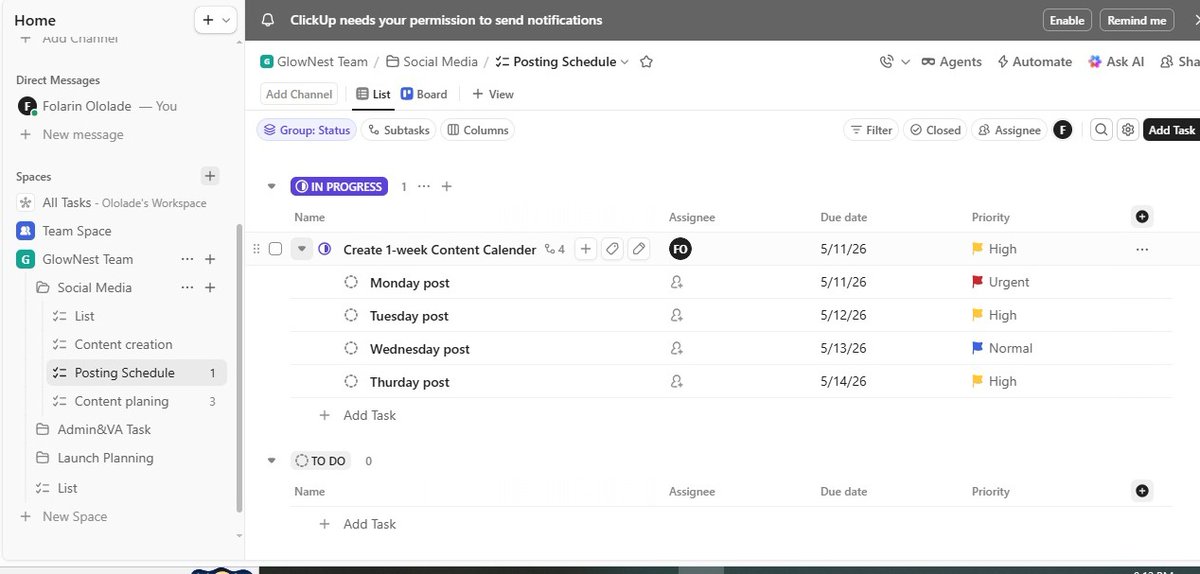Click the plus icon next to Spaces
Viewport: 1200px width, 574px height.
click(x=210, y=176)
